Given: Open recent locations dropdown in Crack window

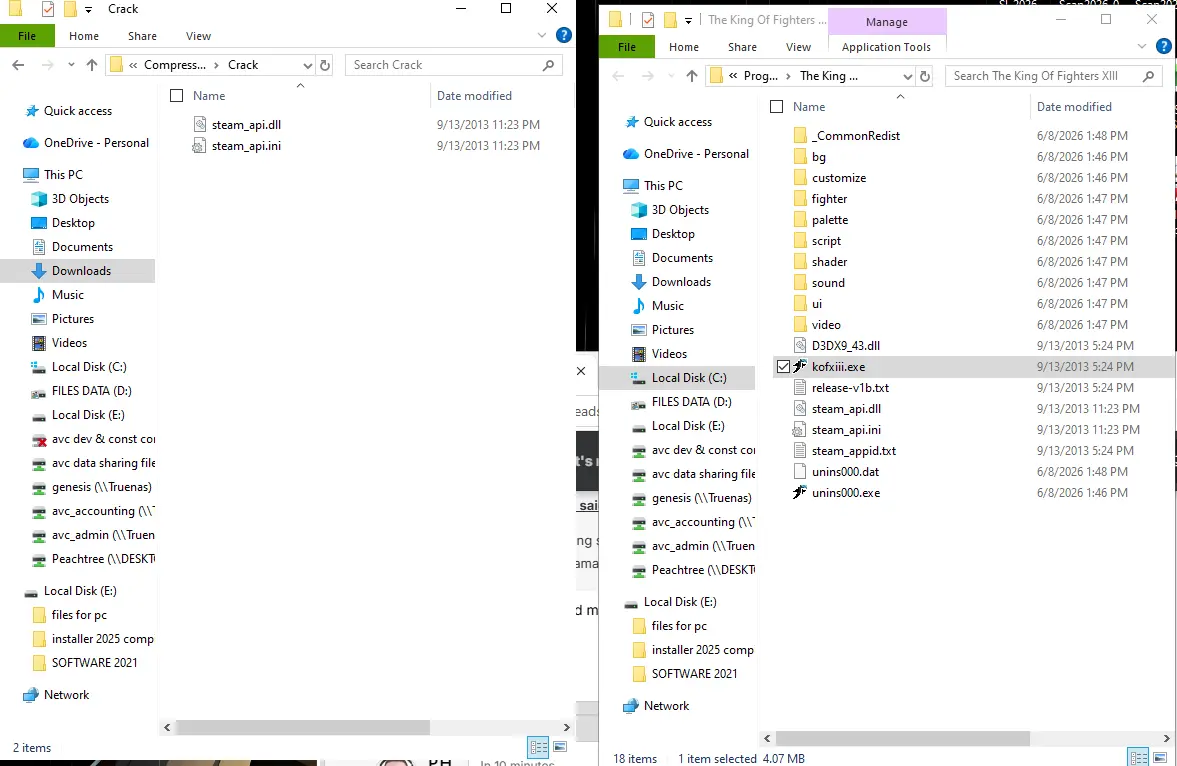Looking at the screenshot, I should (71, 65).
